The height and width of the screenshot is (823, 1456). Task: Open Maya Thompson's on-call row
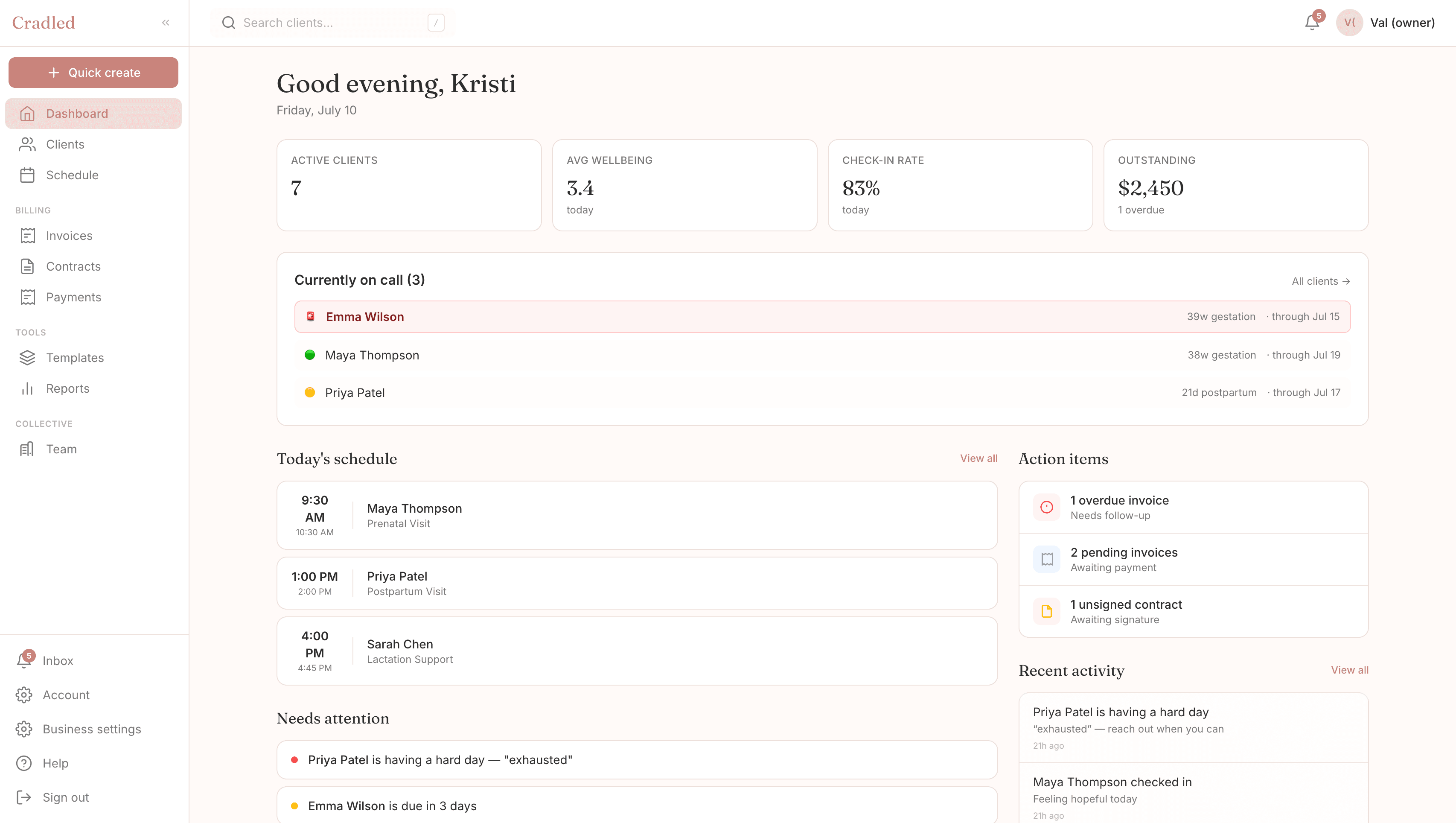tap(822, 355)
